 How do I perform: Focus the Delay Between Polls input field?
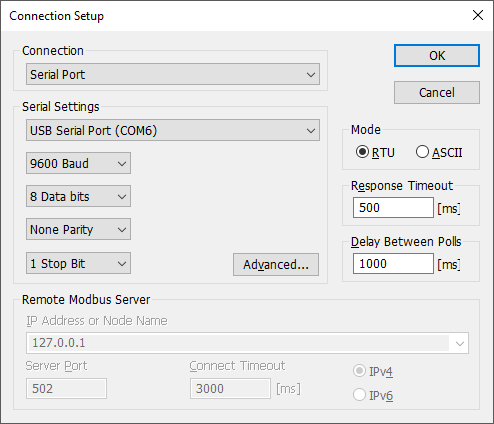(393, 263)
